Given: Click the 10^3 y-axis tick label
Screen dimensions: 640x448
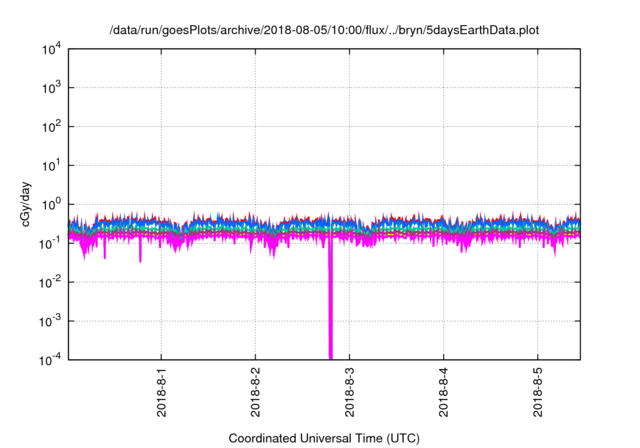Looking at the screenshot, I should [x=51, y=87].
